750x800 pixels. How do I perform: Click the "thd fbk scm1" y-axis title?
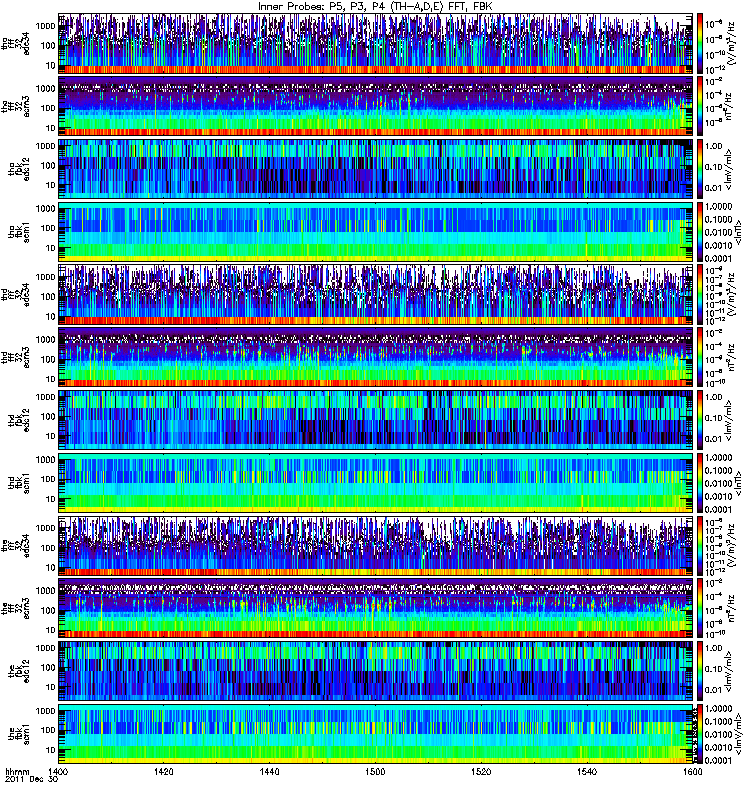19,483
